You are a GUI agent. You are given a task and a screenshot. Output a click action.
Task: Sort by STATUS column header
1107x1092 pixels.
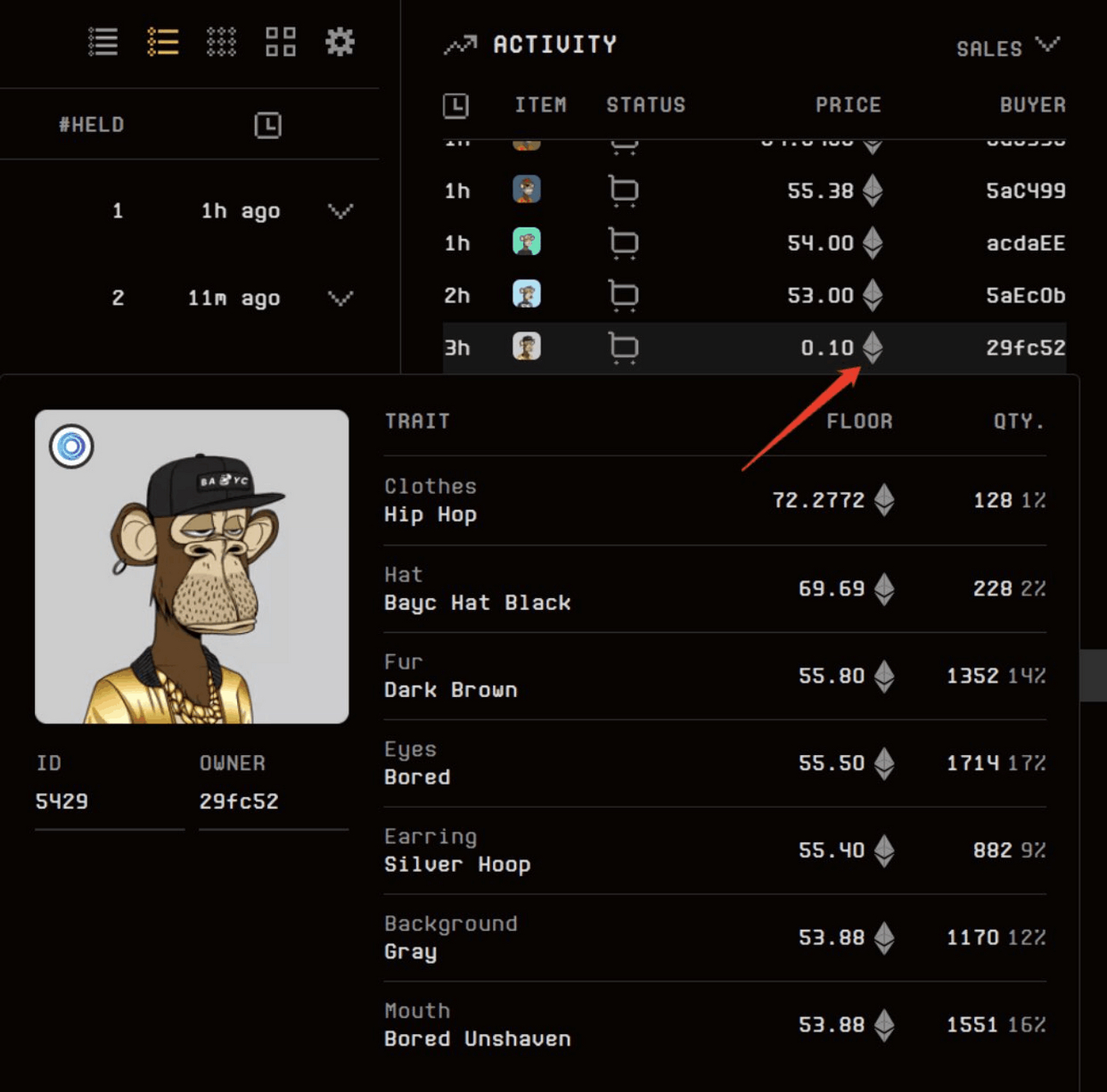(x=646, y=105)
